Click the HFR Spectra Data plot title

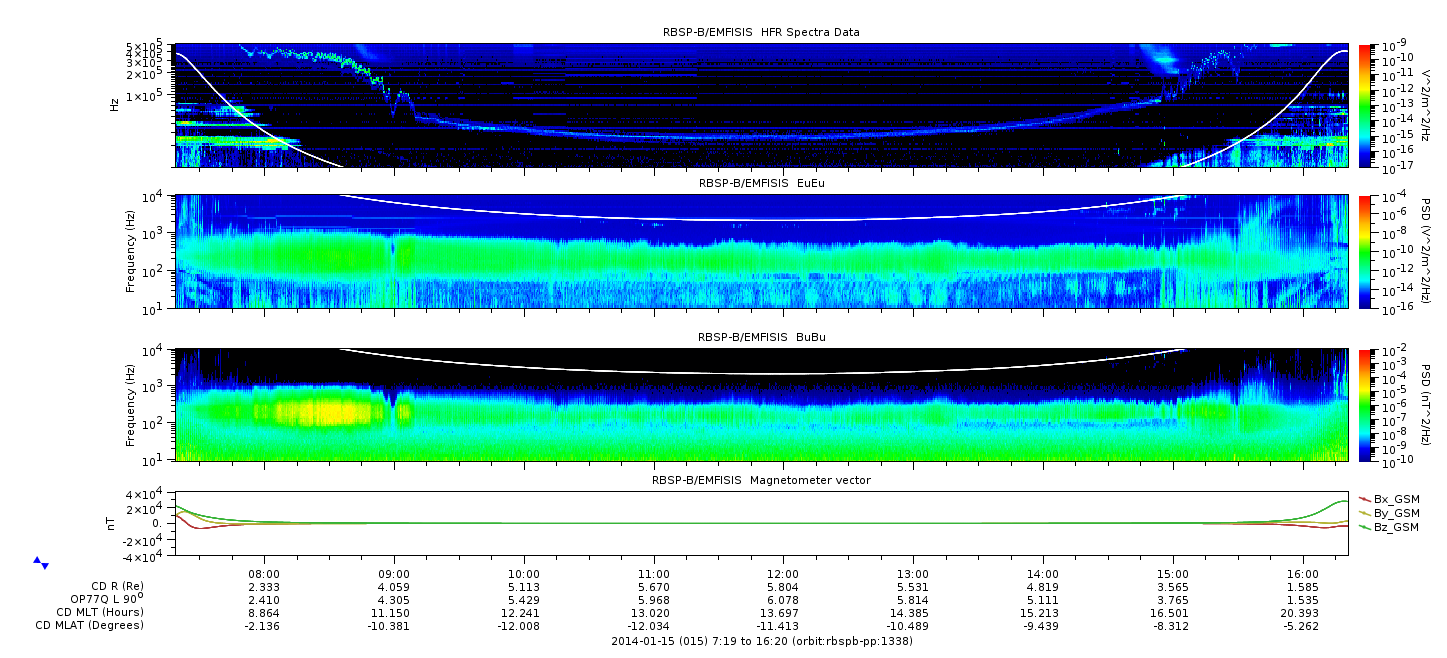tap(761, 32)
